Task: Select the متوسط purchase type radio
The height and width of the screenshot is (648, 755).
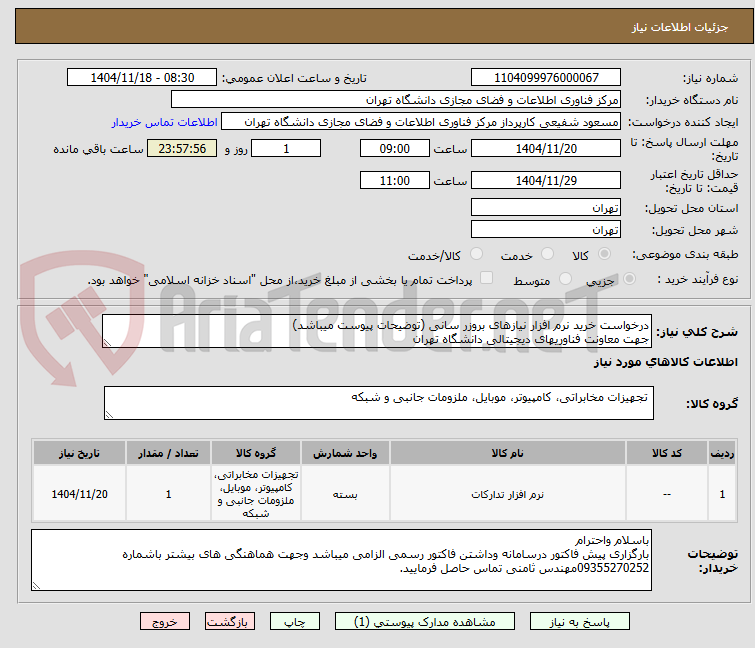Action: [x=565, y=279]
